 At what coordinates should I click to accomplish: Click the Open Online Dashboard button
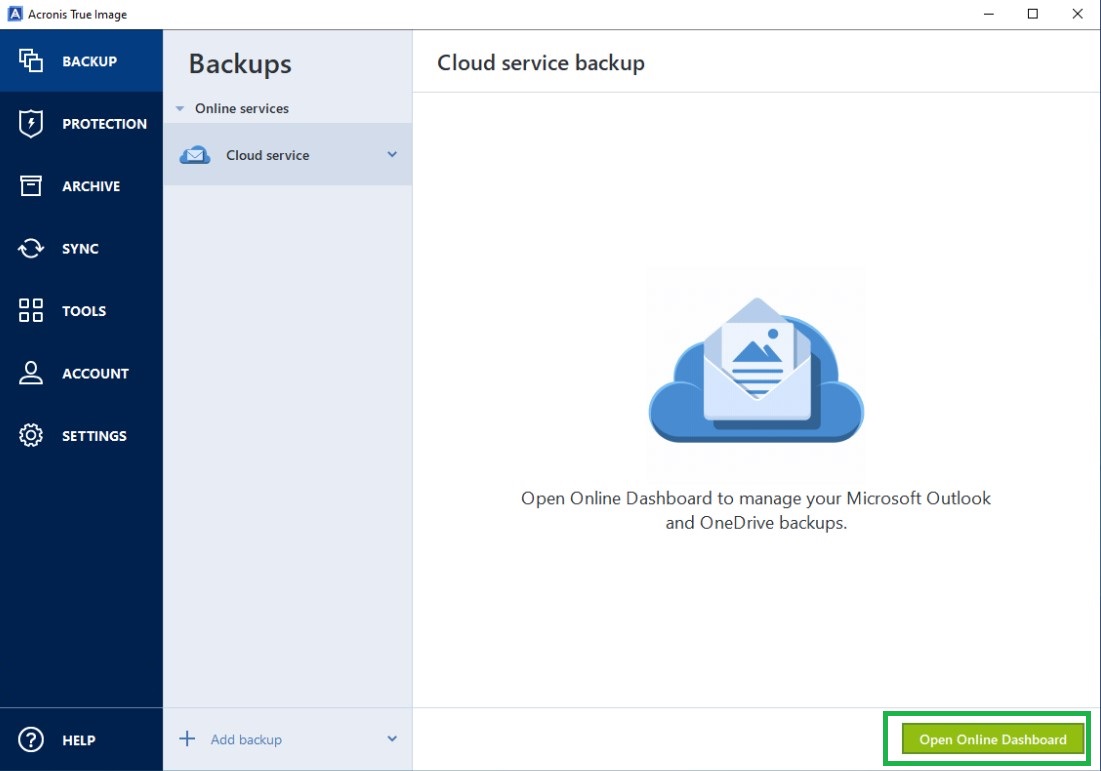pyautogui.click(x=989, y=739)
